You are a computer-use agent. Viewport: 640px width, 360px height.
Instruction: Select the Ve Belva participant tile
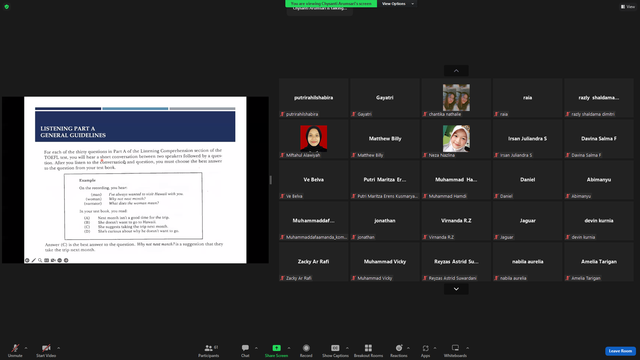point(313,180)
